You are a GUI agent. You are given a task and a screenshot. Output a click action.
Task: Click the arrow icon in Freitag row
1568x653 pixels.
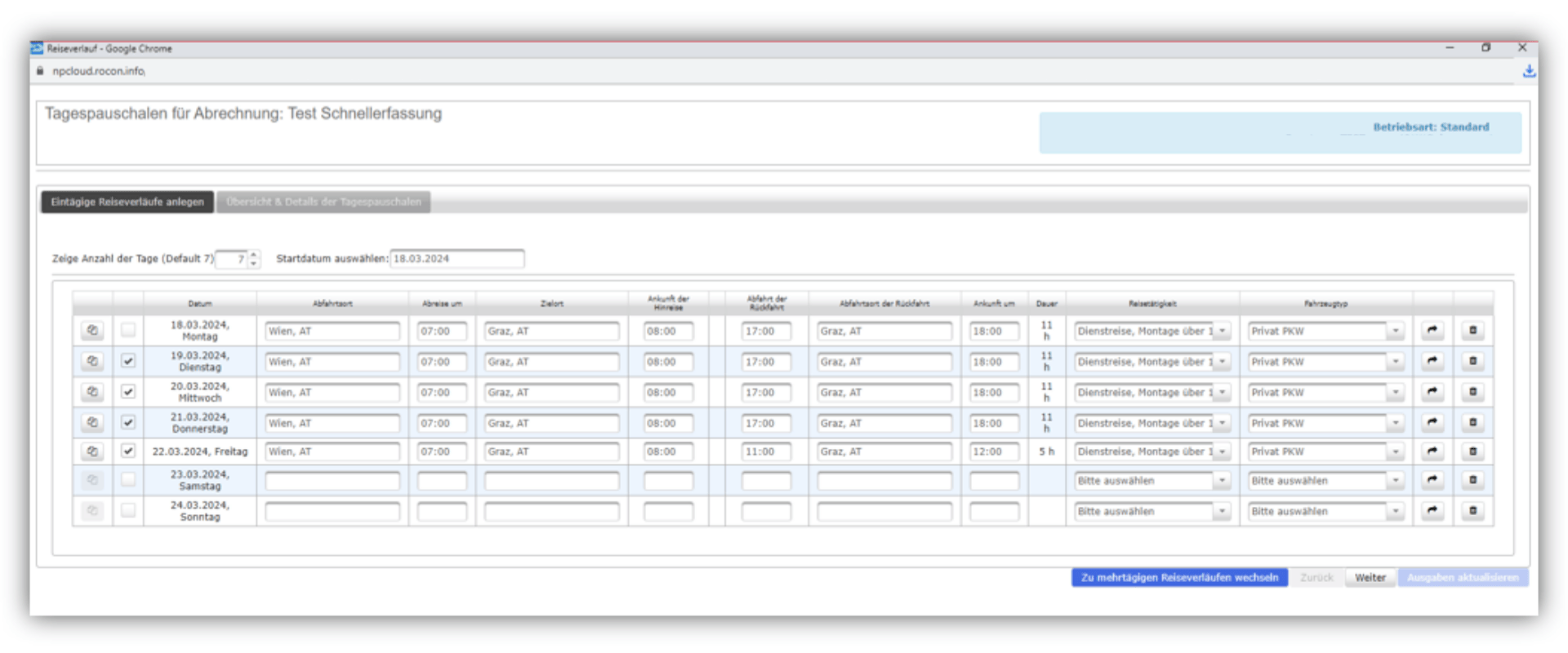pyautogui.click(x=1432, y=451)
